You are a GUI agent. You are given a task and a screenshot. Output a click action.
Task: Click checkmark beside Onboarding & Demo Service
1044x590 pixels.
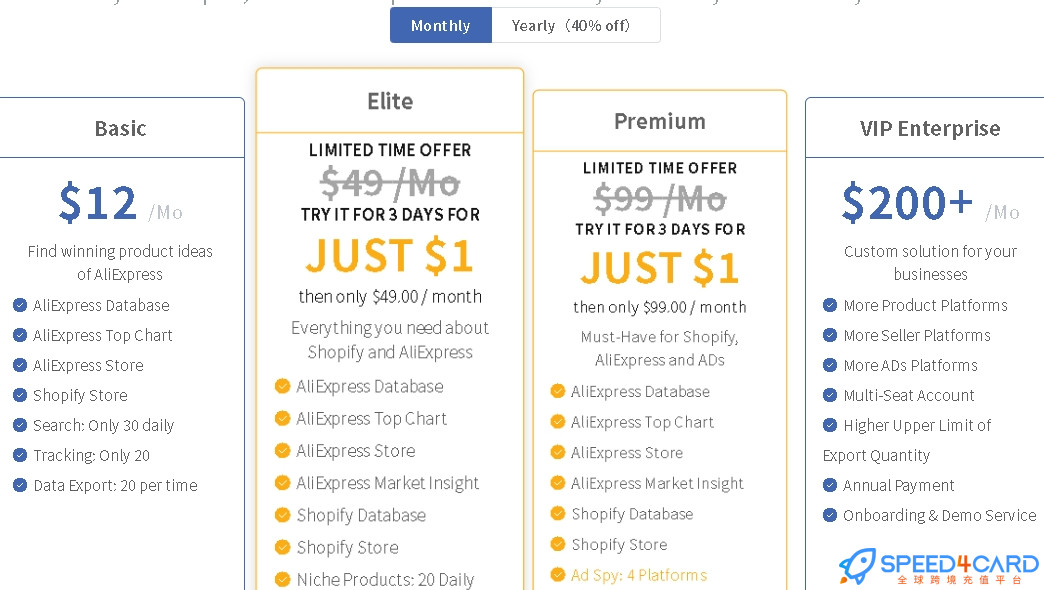[x=830, y=515]
